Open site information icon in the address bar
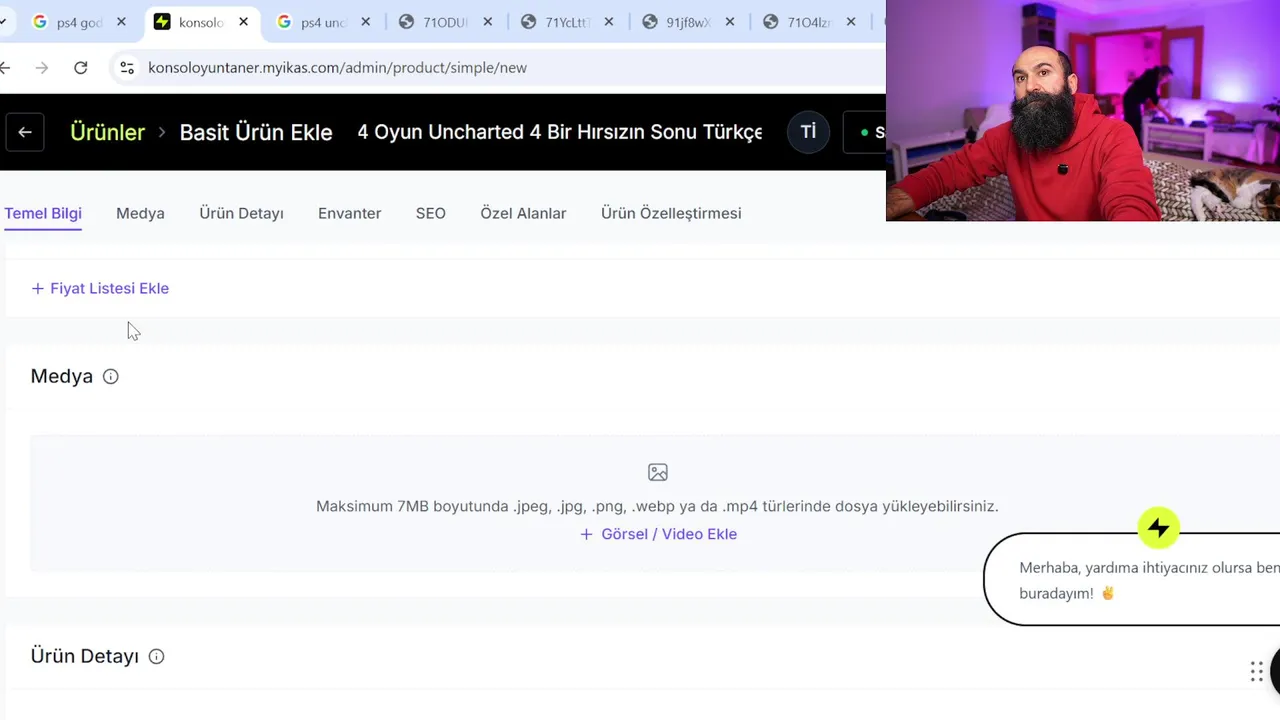1280x720 pixels. [127, 68]
